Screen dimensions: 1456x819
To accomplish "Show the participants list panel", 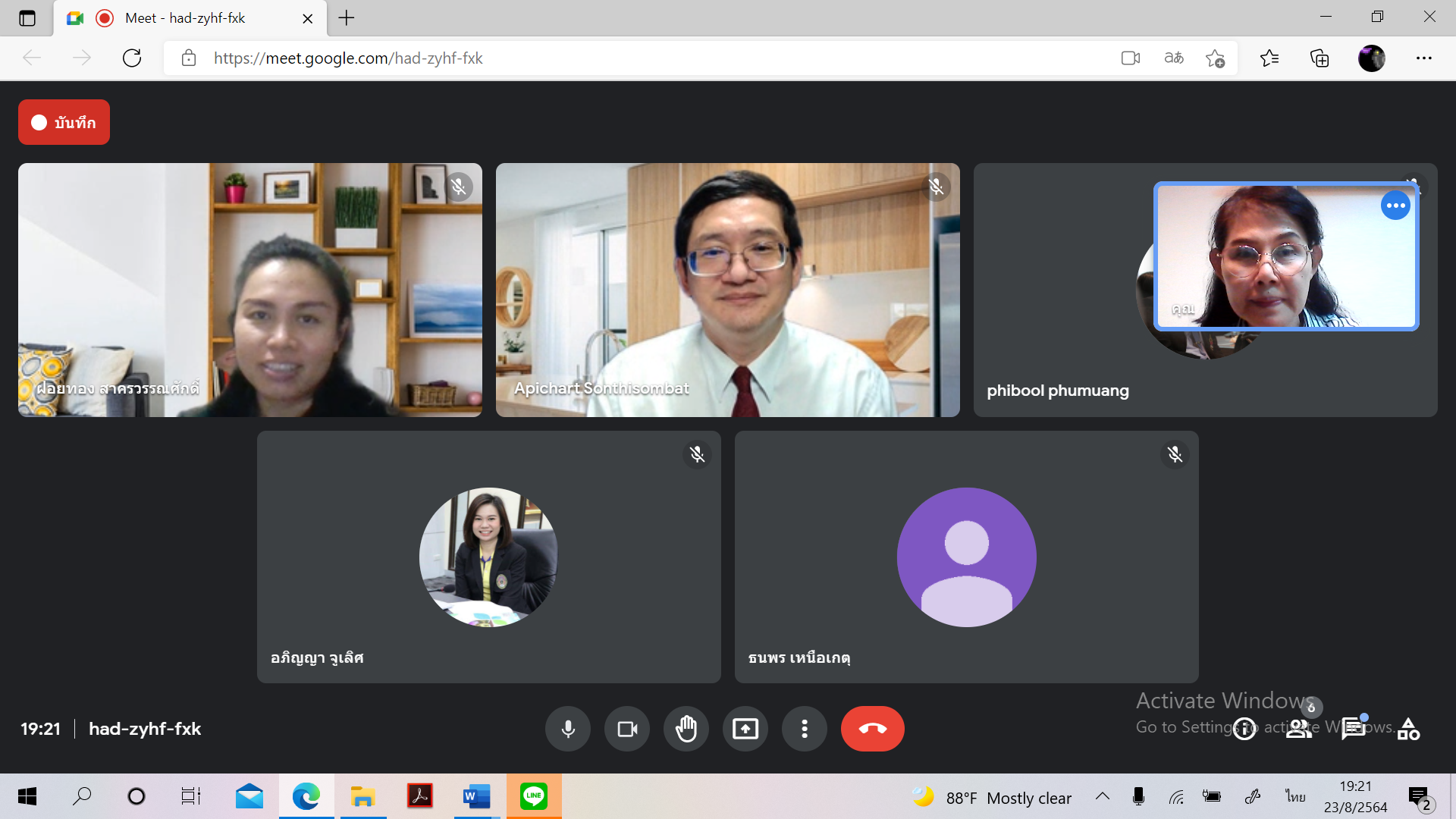I will (x=1299, y=729).
